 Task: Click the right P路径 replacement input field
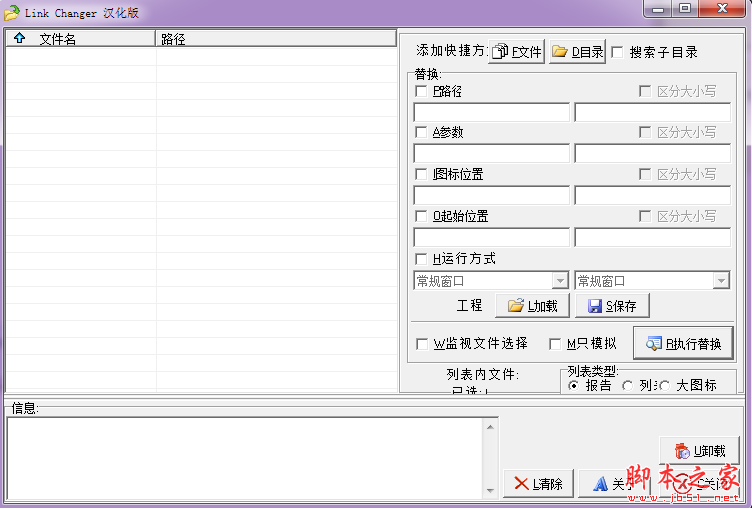652,112
